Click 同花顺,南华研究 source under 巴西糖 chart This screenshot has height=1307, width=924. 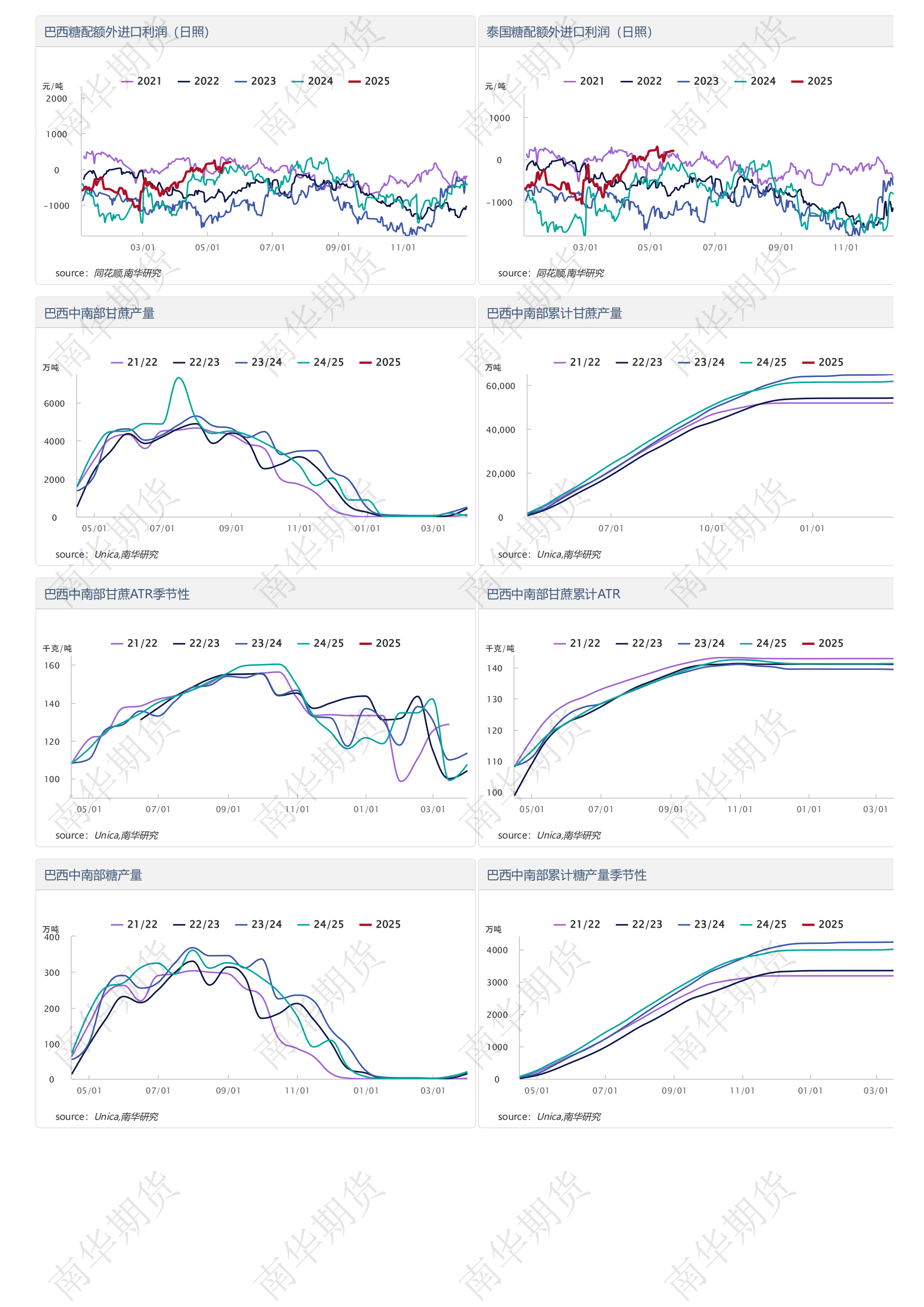coord(127,273)
